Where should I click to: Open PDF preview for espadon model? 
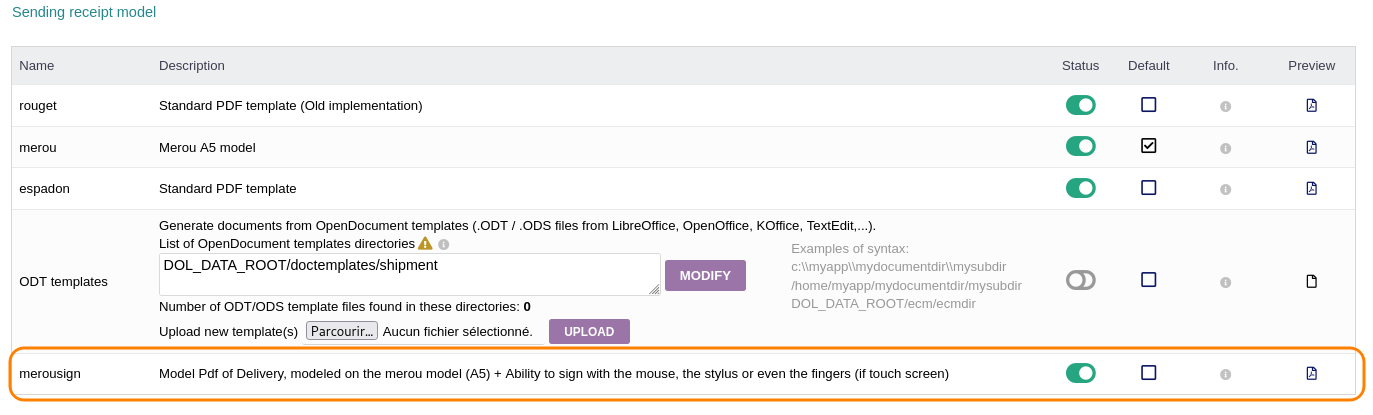point(1311,188)
